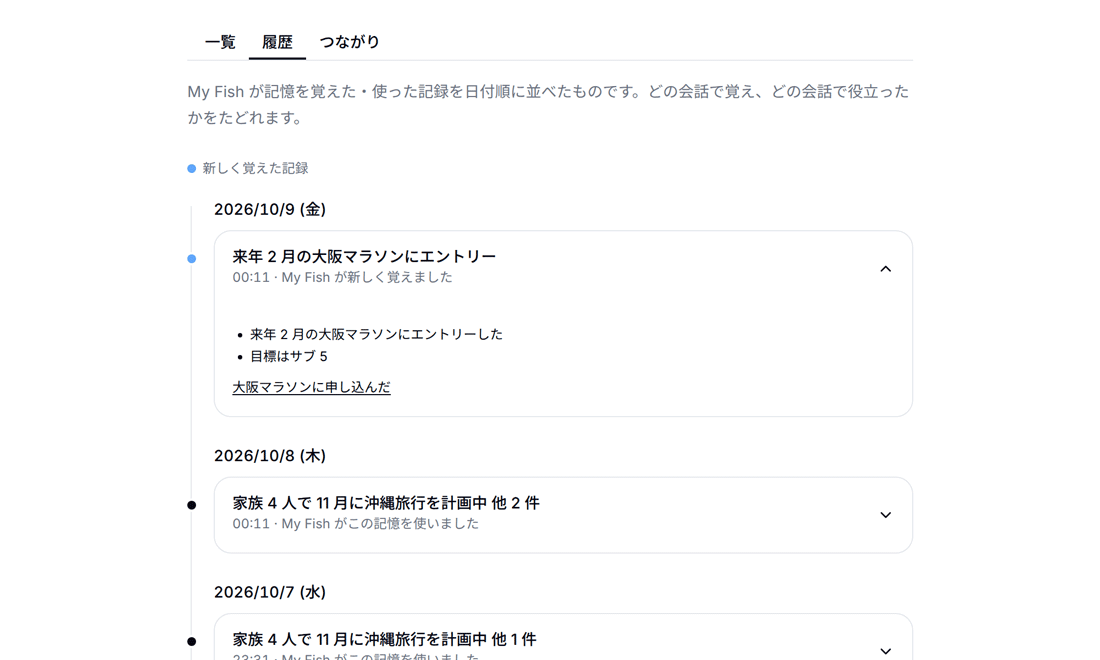Click the bullet 来年 2 月の大阪マラソンにエントリーした
Image resolution: width=1100 pixels, height=660 pixels.
click(x=377, y=335)
